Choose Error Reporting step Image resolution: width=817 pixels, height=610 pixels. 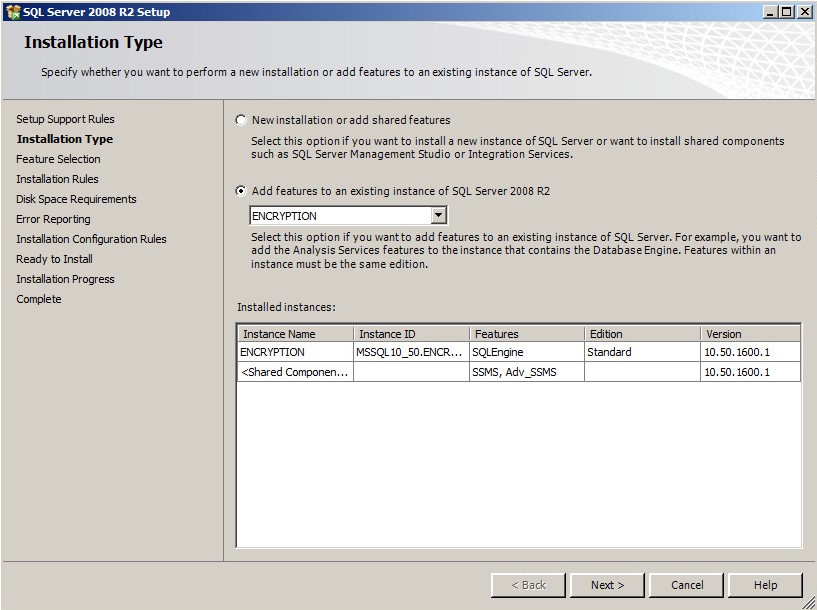(53, 219)
